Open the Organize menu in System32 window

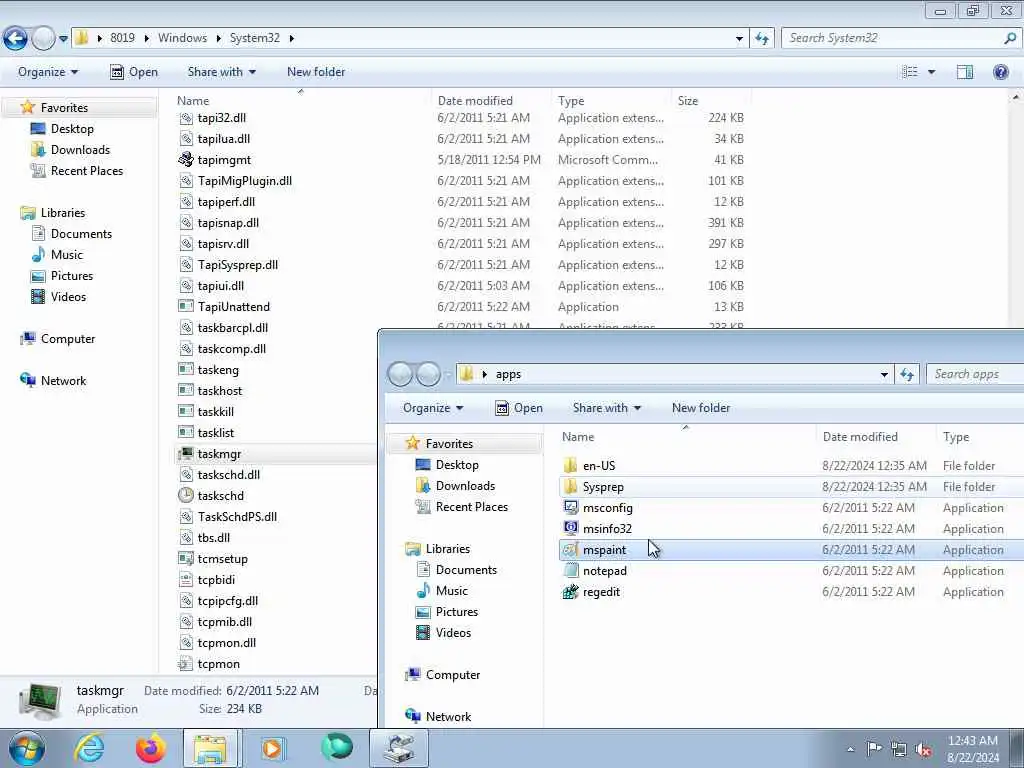point(48,72)
